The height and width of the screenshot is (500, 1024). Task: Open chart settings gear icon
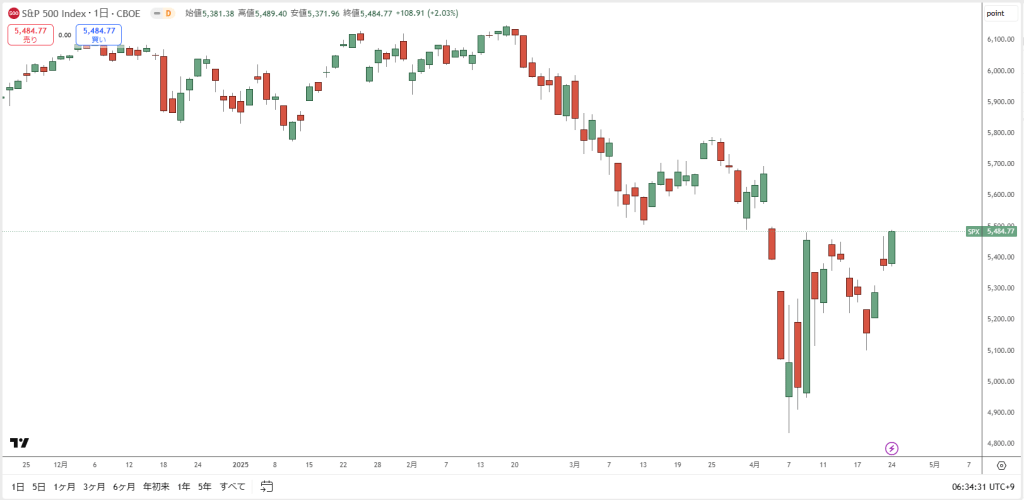tap(1001, 465)
